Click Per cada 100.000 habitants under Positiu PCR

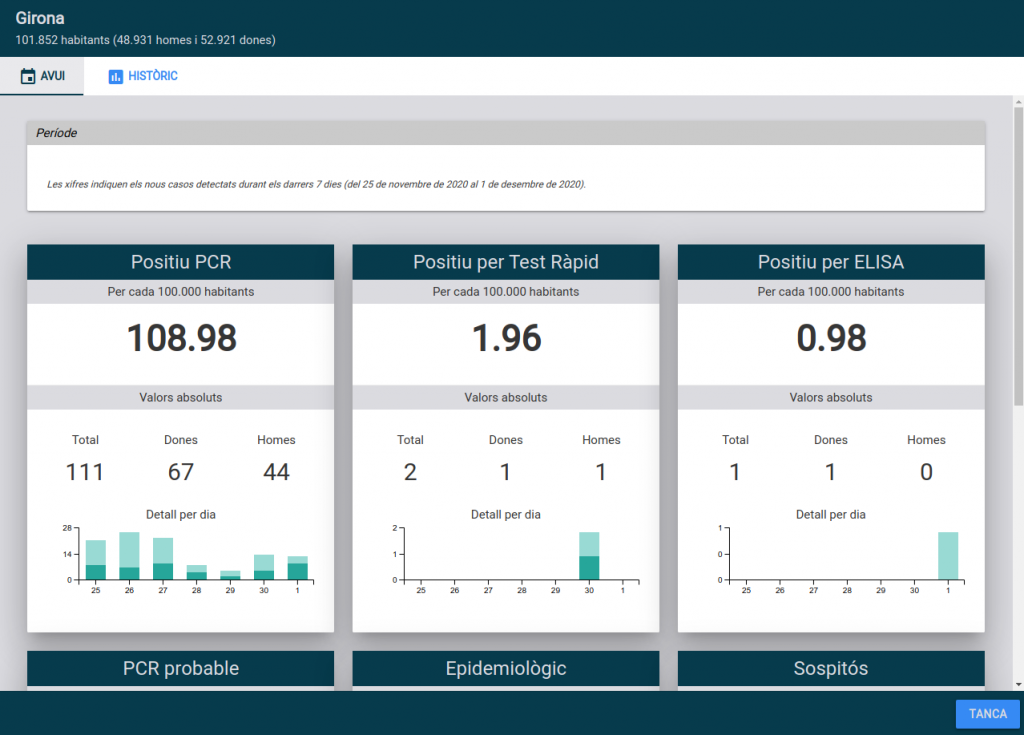pyautogui.click(x=180, y=291)
